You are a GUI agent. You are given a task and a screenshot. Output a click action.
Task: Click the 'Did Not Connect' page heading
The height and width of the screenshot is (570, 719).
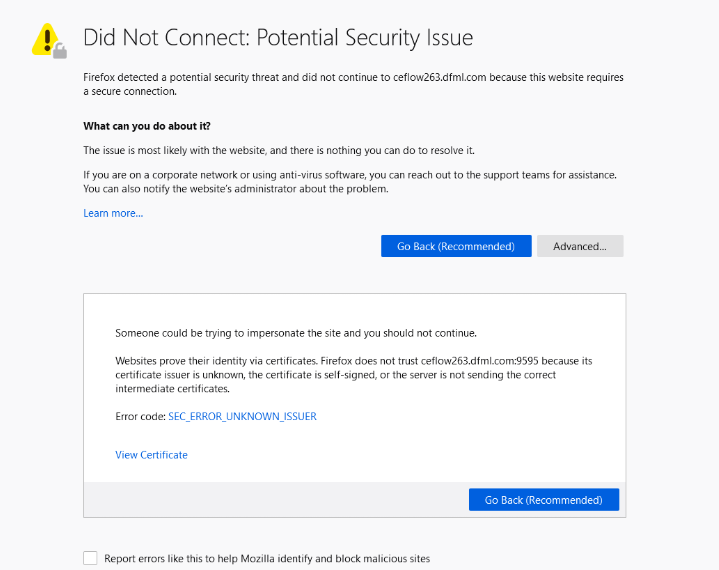point(278,38)
